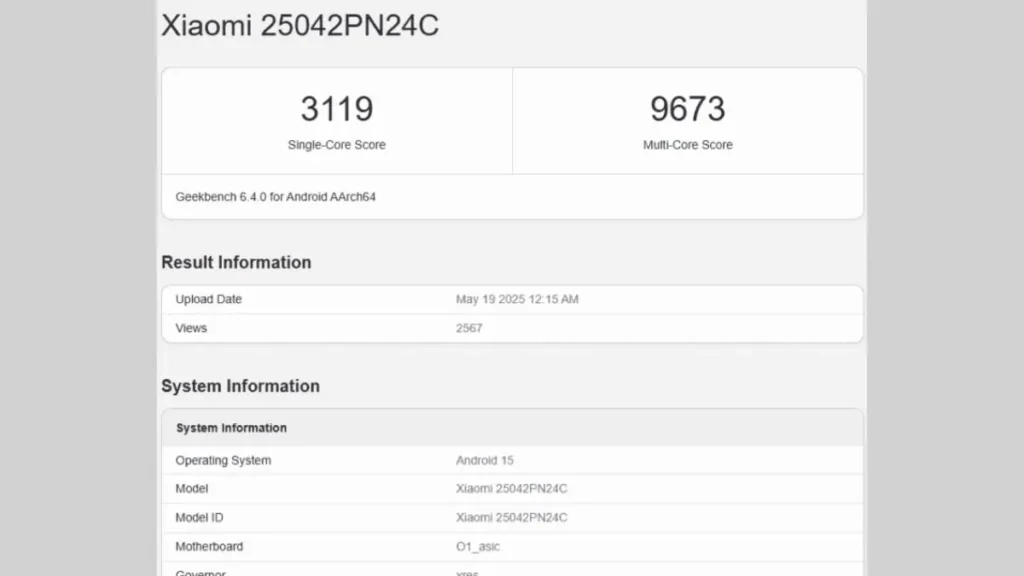Click the Motherboard label
The width and height of the screenshot is (1024, 576).
[x=209, y=547]
